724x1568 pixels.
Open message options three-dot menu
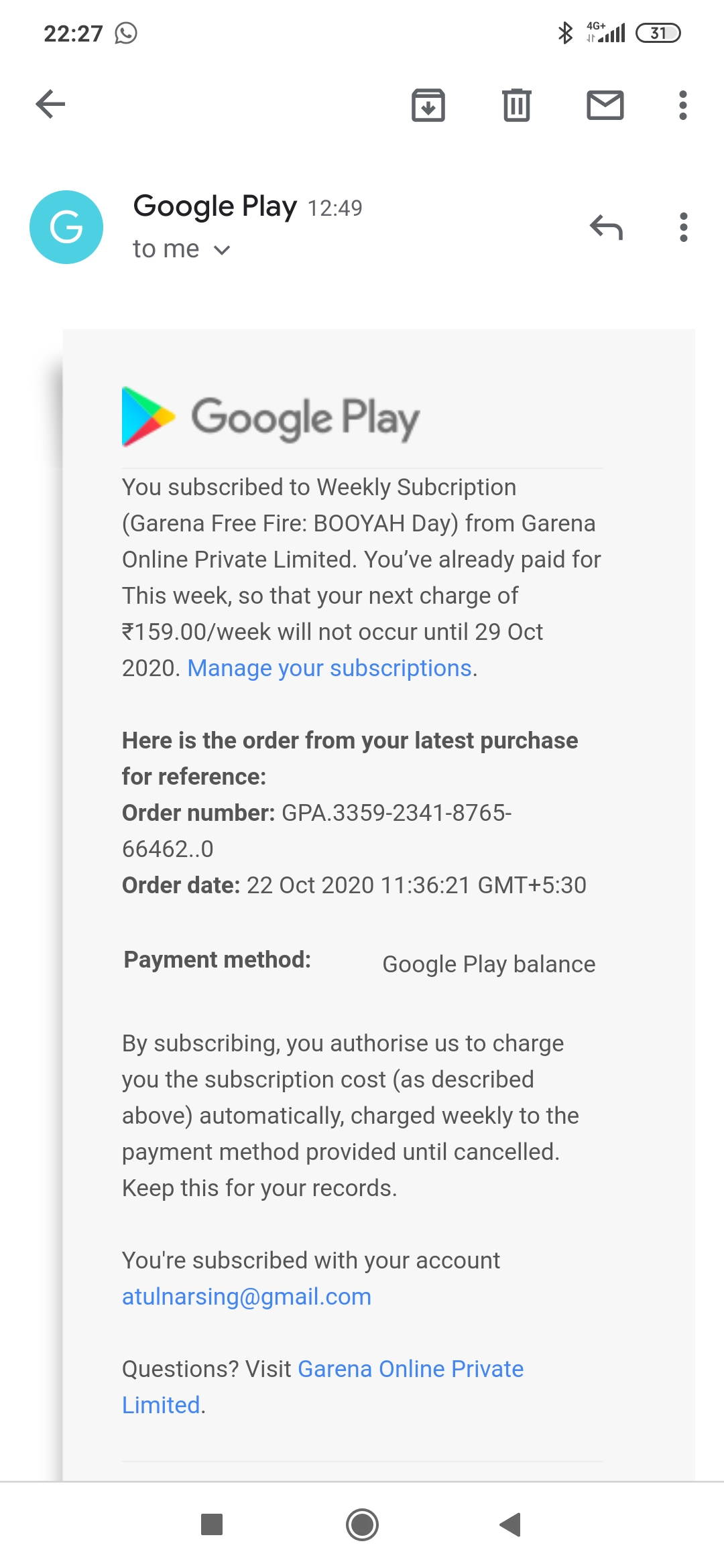tap(683, 227)
